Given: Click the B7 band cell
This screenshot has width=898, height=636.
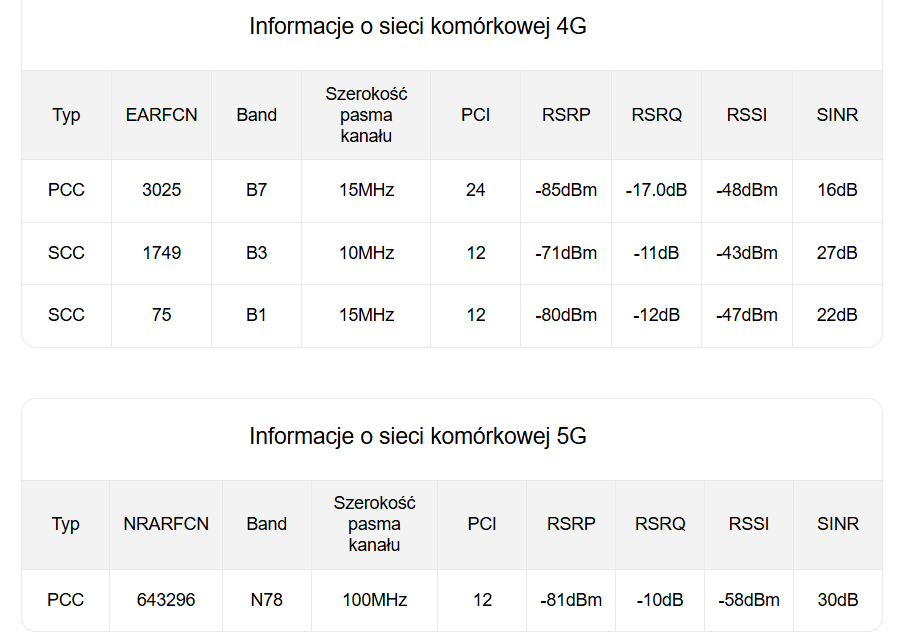Looking at the screenshot, I should click(257, 190).
